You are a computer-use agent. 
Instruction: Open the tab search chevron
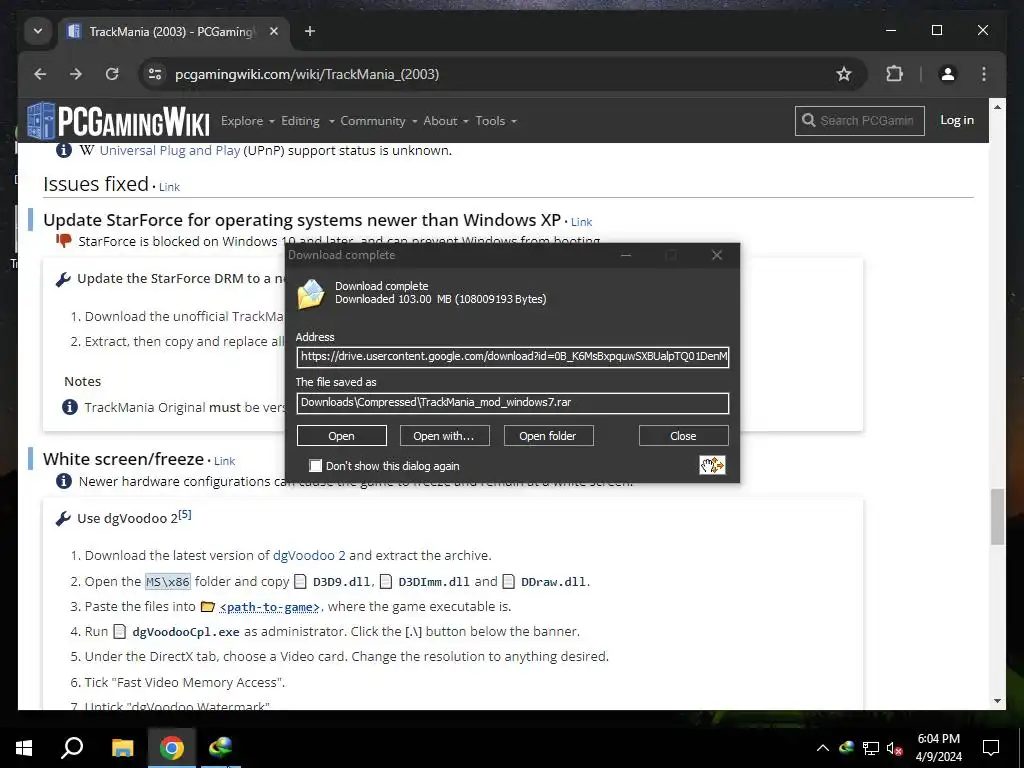(38, 31)
